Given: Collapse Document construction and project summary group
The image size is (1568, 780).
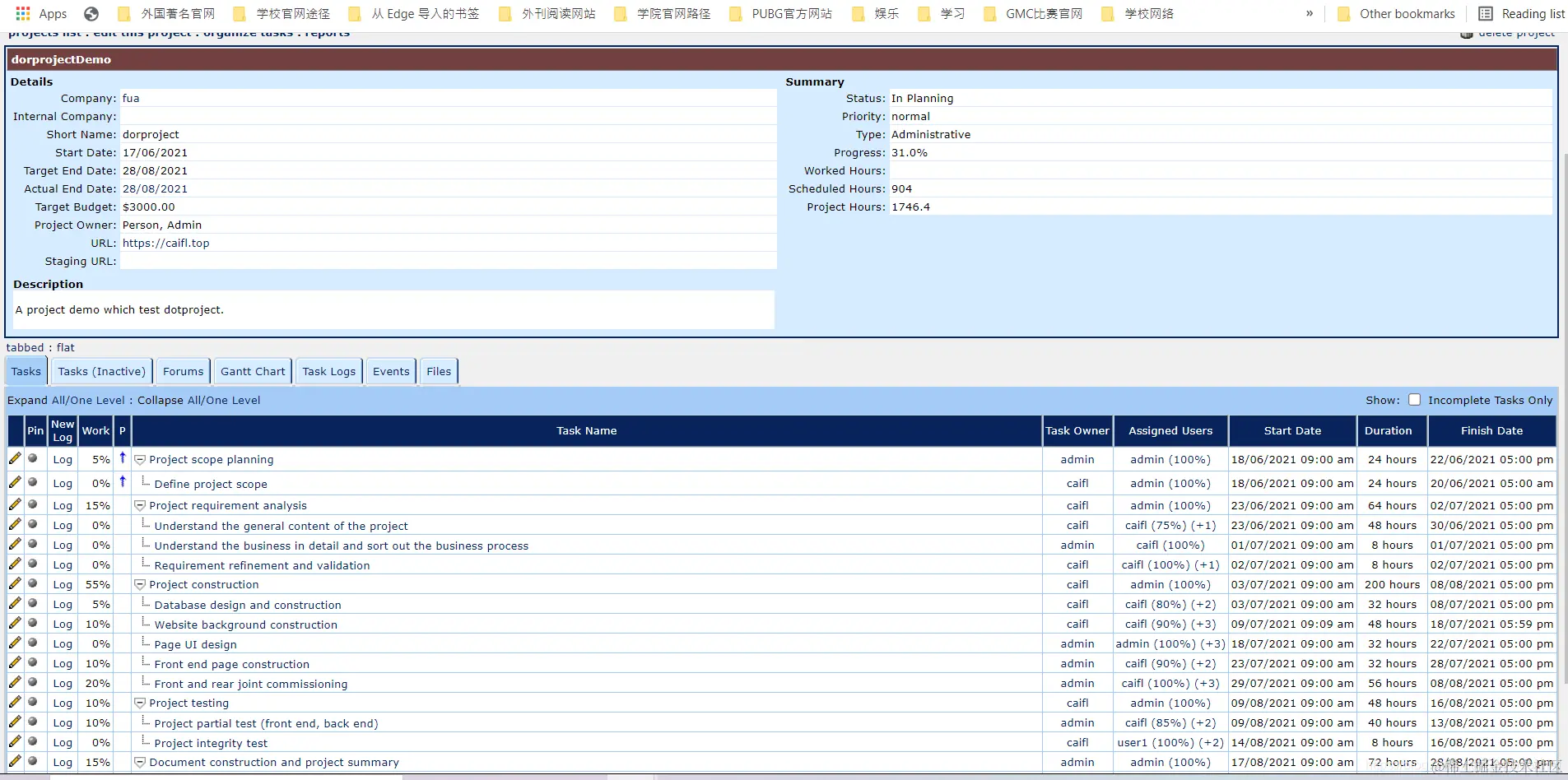Looking at the screenshot, I should (x=140, y=763).
